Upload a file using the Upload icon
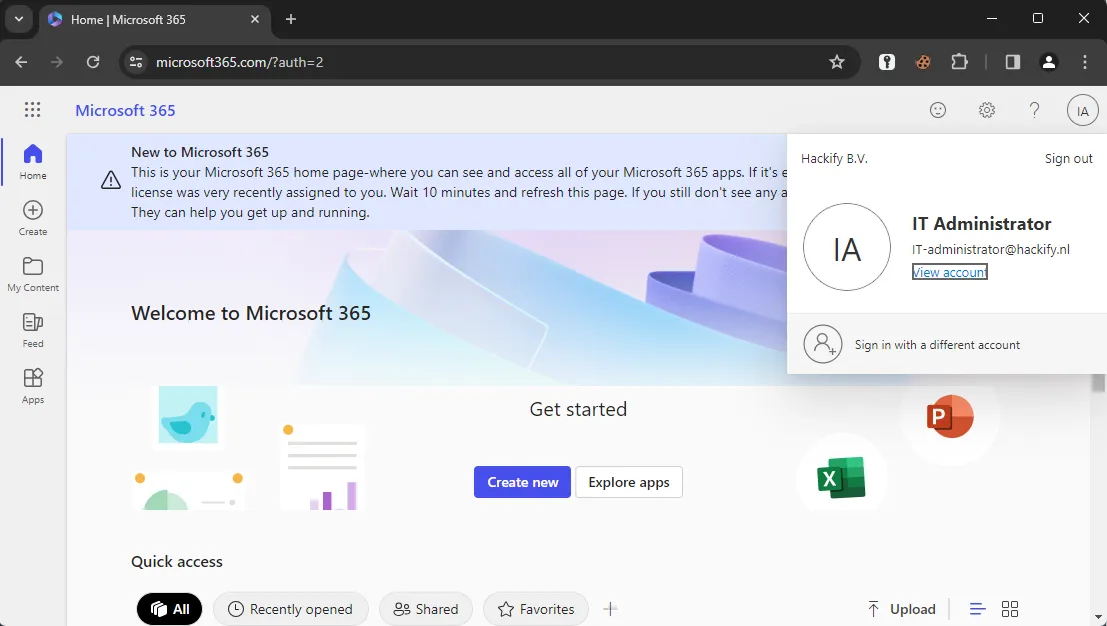This screenshot has height=626, width=1107. (x=900, y=608)
